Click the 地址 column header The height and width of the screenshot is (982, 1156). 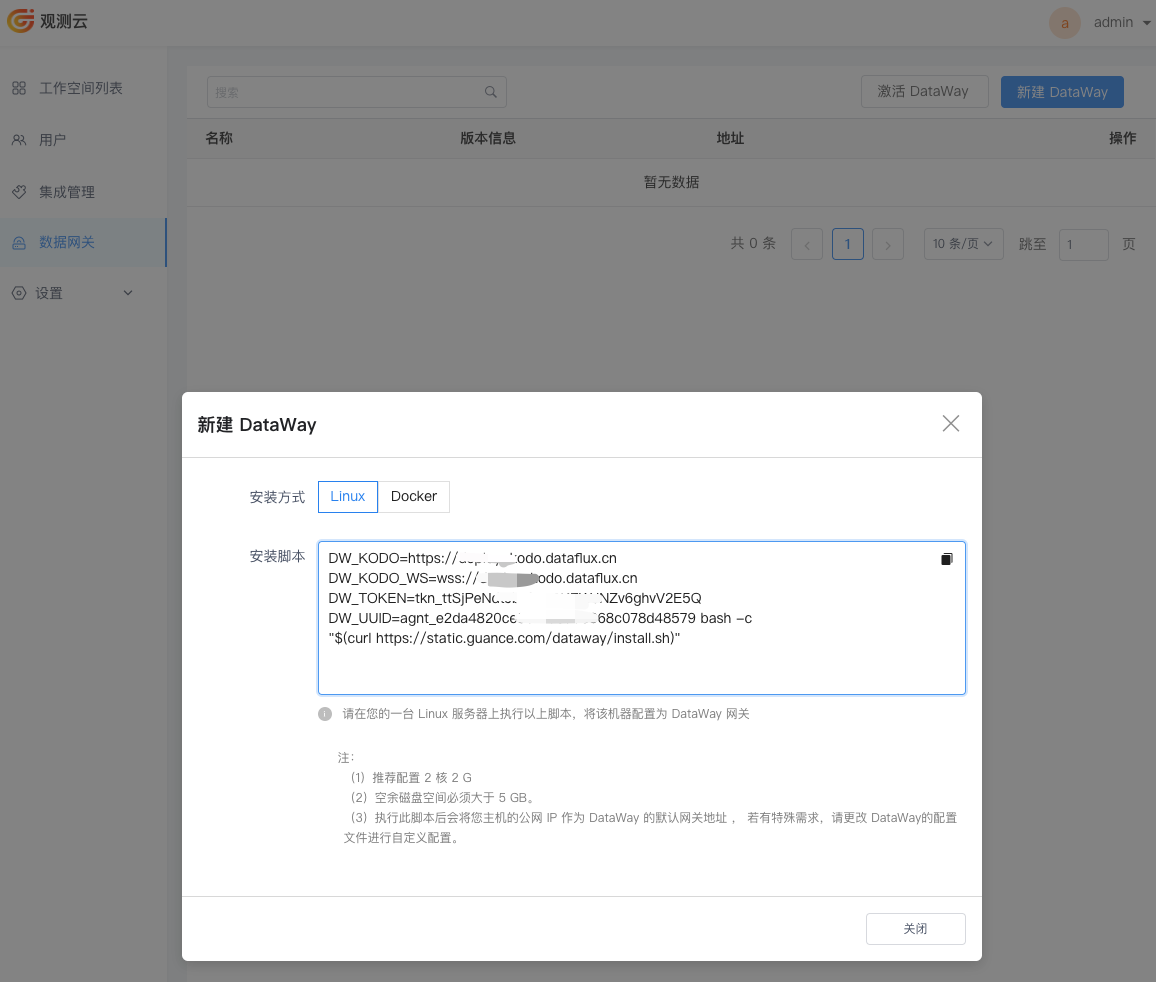pos(730,138)
